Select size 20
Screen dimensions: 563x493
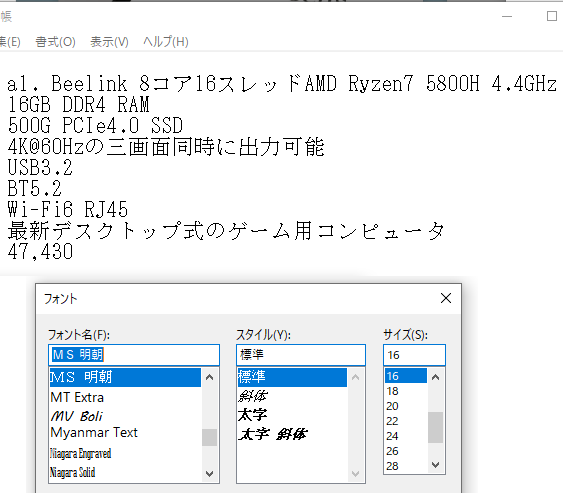[406, 406]
